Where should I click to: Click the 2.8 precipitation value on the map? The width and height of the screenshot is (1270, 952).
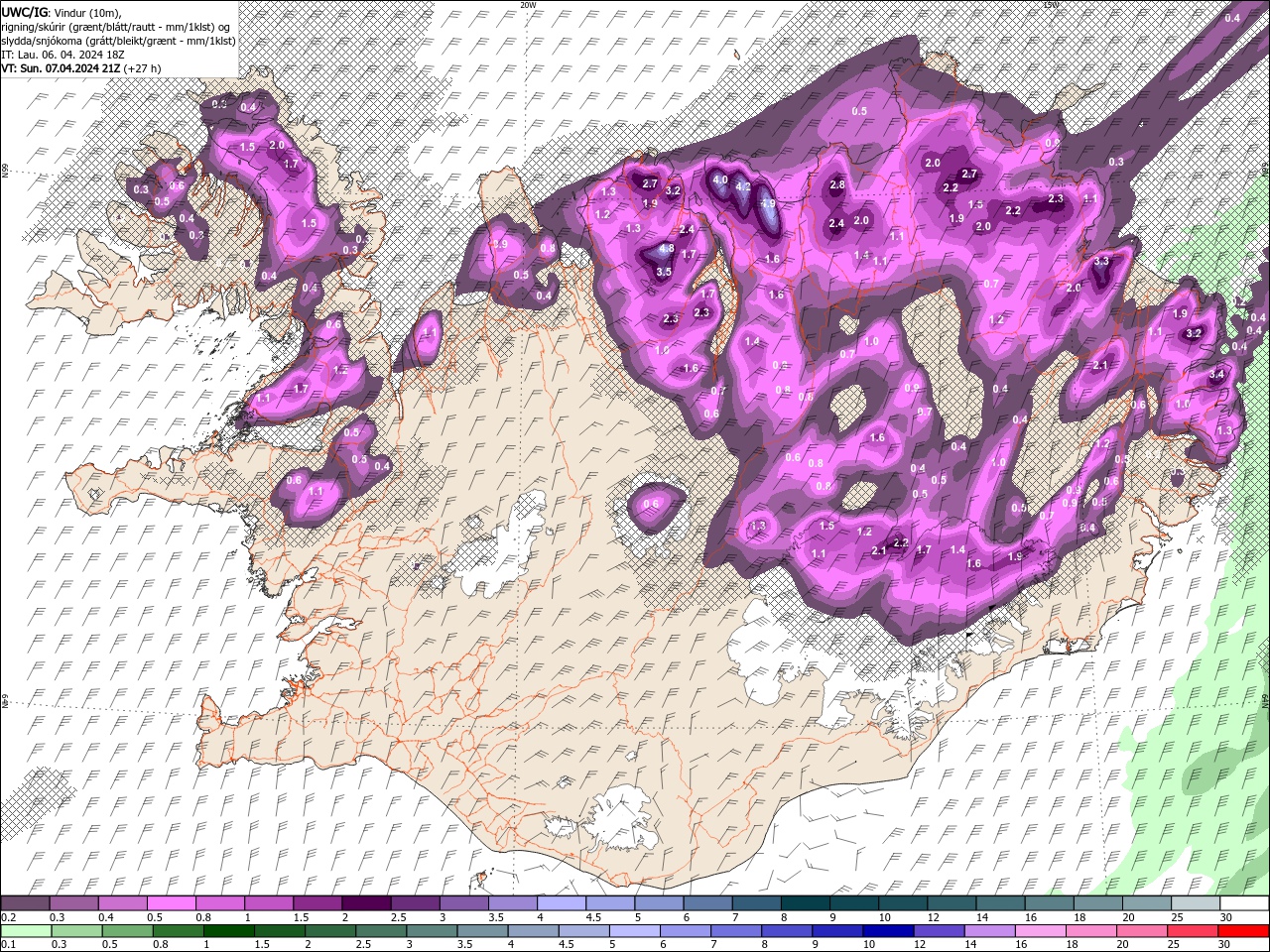coord(836,185)
